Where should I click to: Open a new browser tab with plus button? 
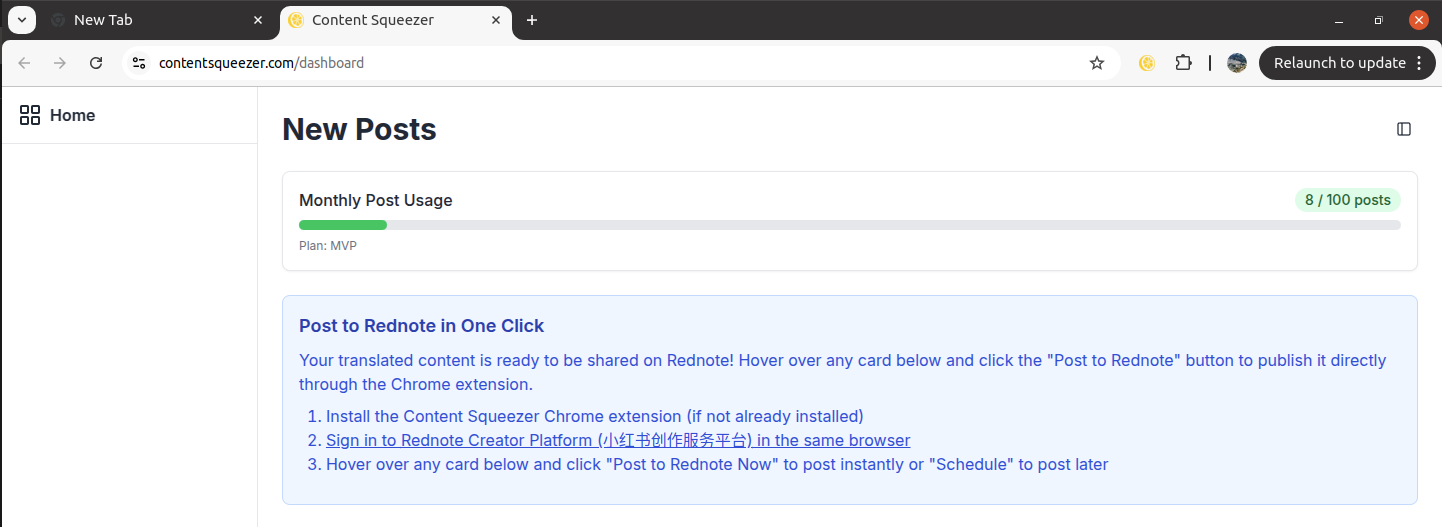[532, 20]
